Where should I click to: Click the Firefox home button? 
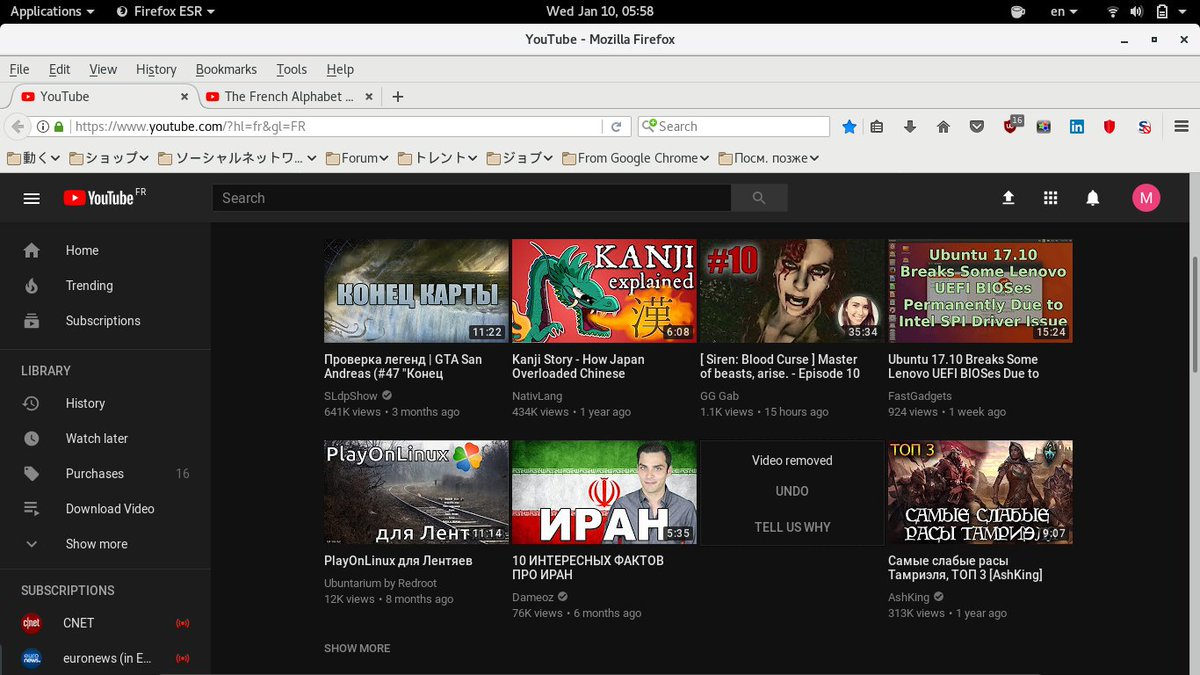click(x=943, y=127)
